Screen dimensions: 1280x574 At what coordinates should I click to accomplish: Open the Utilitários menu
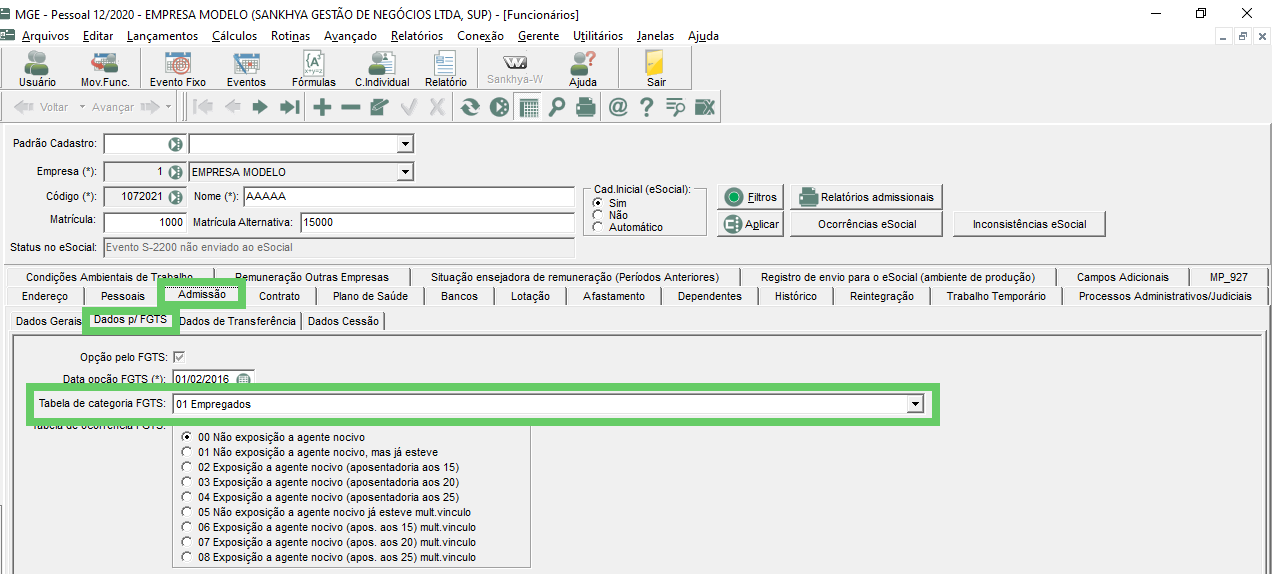(x=598, y=36)
